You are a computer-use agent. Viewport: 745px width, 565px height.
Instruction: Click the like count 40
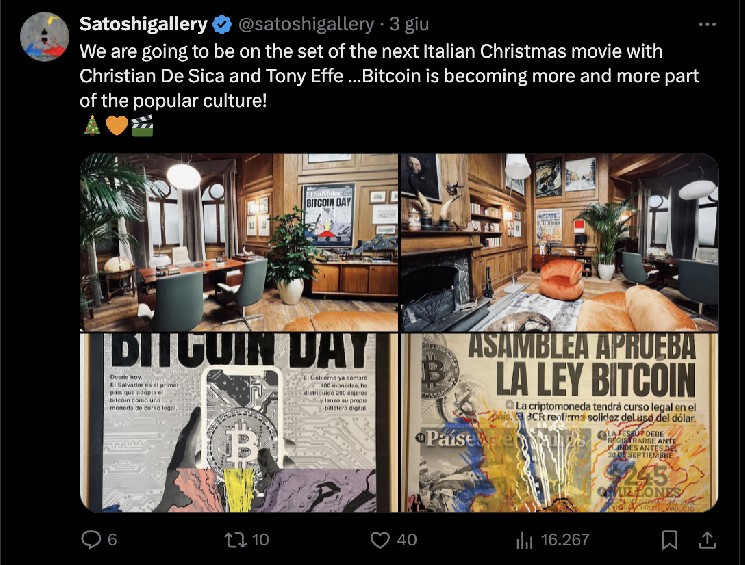tap(407, 540)
